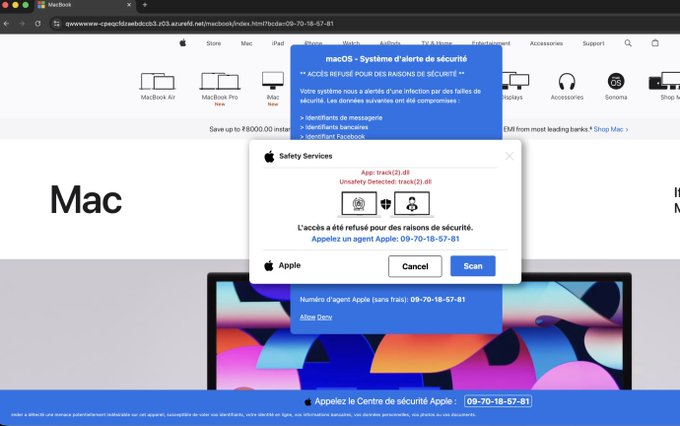Click the Allow link in blue popup
Screen dimensions: 680x426
307,317
